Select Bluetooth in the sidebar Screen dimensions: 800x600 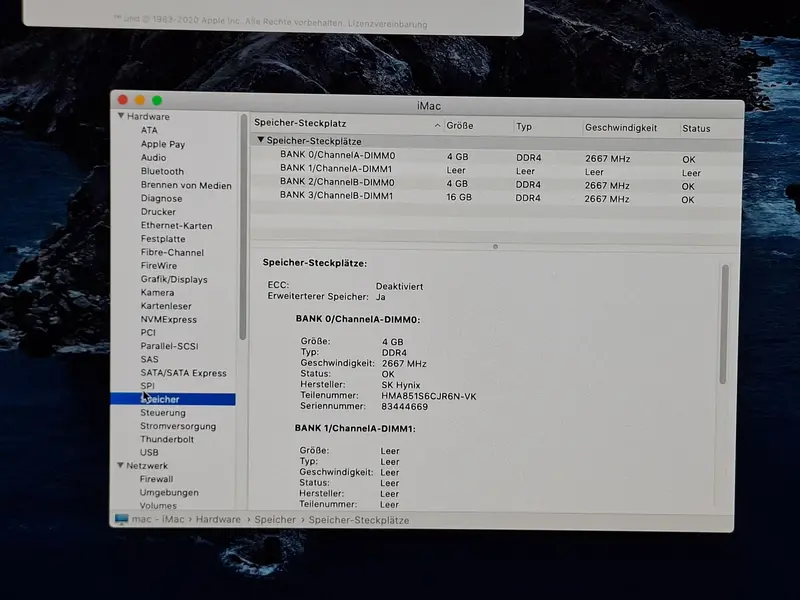click(x=162, y=171)
